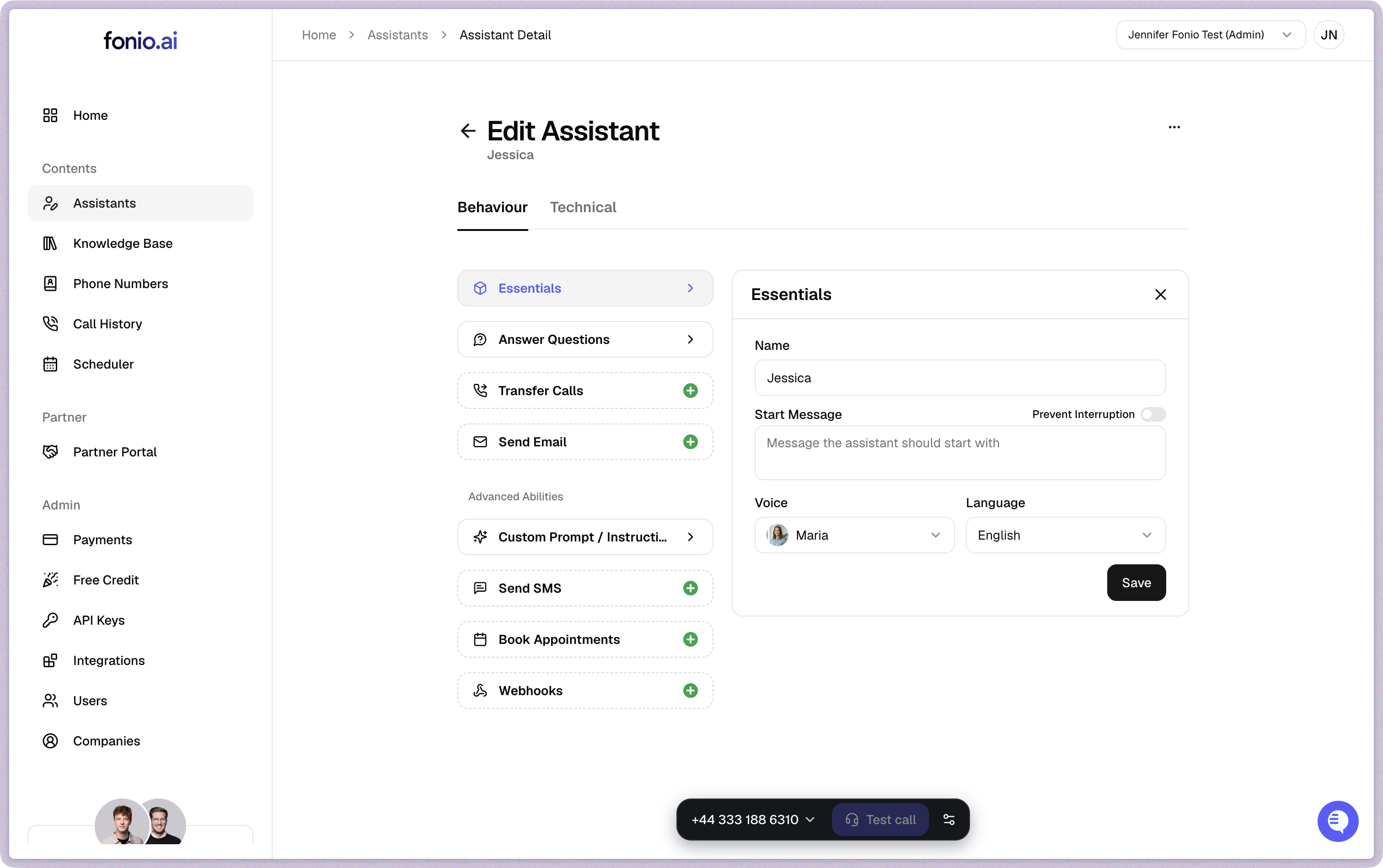Screen dimensions: 1383x868
Task: Switch to the Technical tab
Action: pos(583,207)
